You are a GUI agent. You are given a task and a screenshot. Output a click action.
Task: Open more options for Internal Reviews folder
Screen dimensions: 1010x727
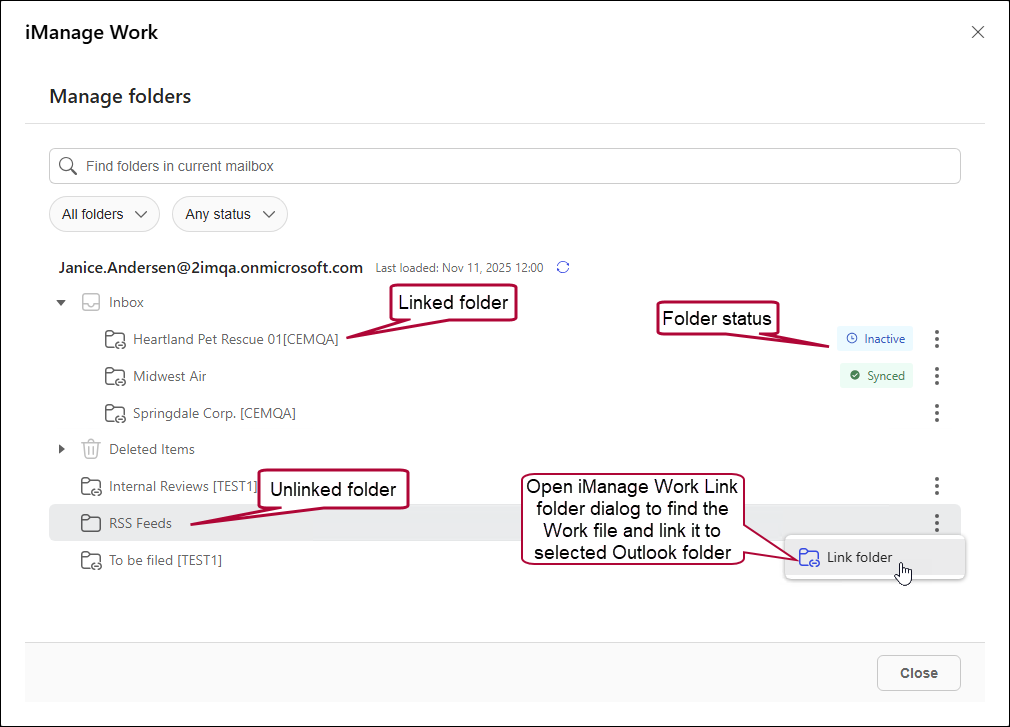point(936,486)
